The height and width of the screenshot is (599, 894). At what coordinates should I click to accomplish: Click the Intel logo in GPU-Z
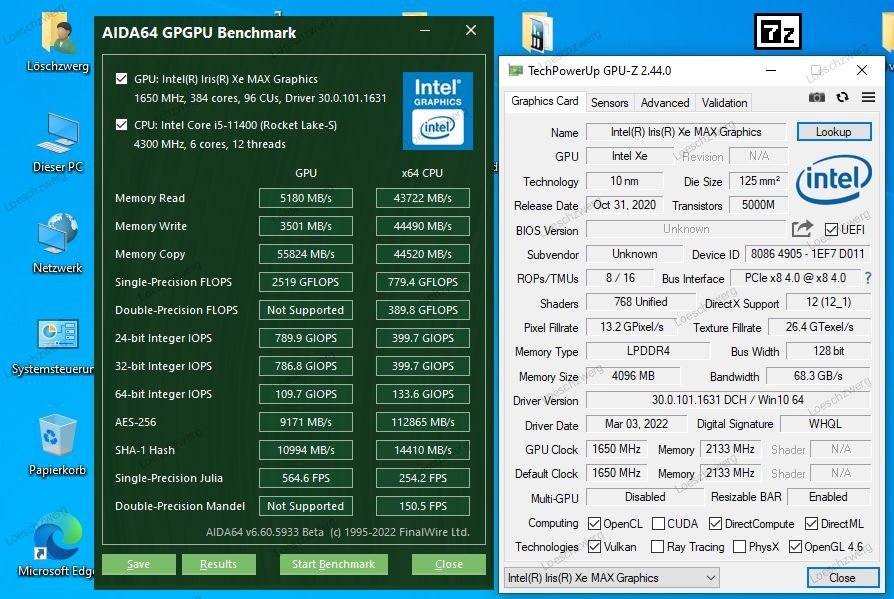(834, 180)
